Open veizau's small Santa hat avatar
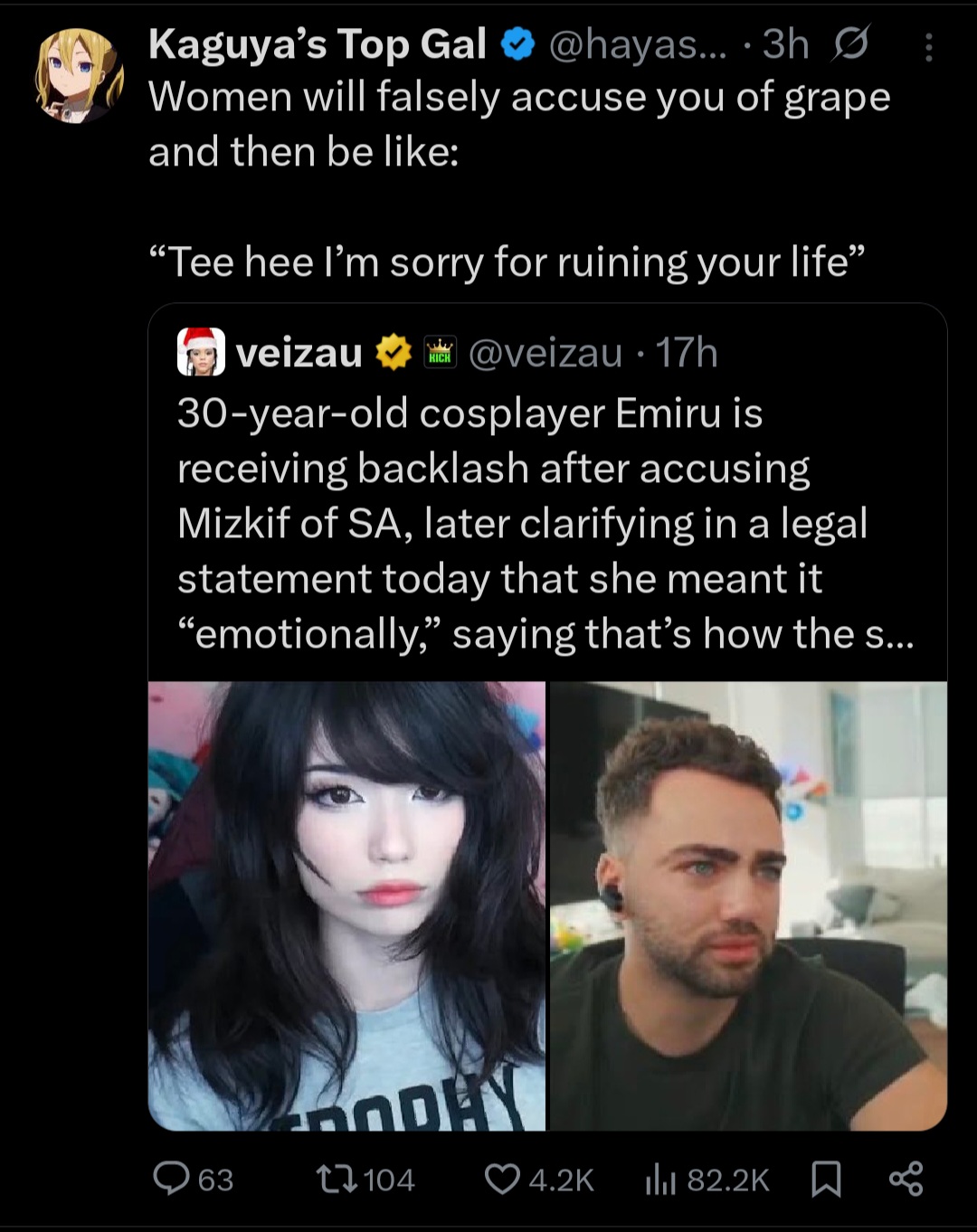Viewport: 977px width, 1232px height. click(201, 352)
